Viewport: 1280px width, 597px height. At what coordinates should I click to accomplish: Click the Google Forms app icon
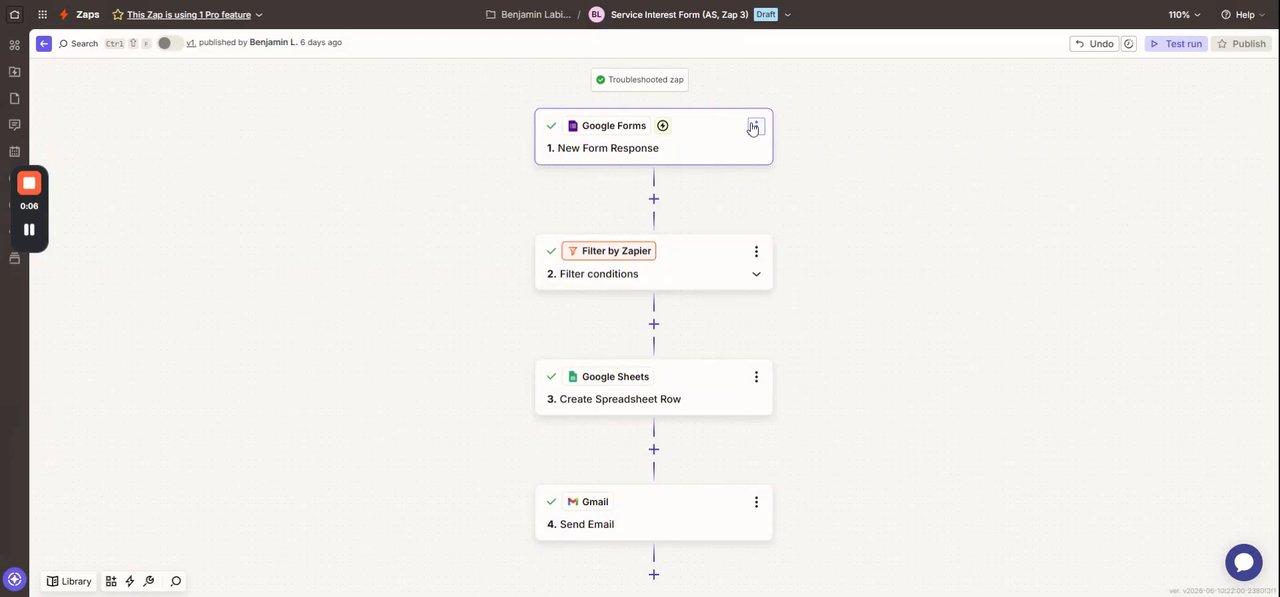(573, 126)
